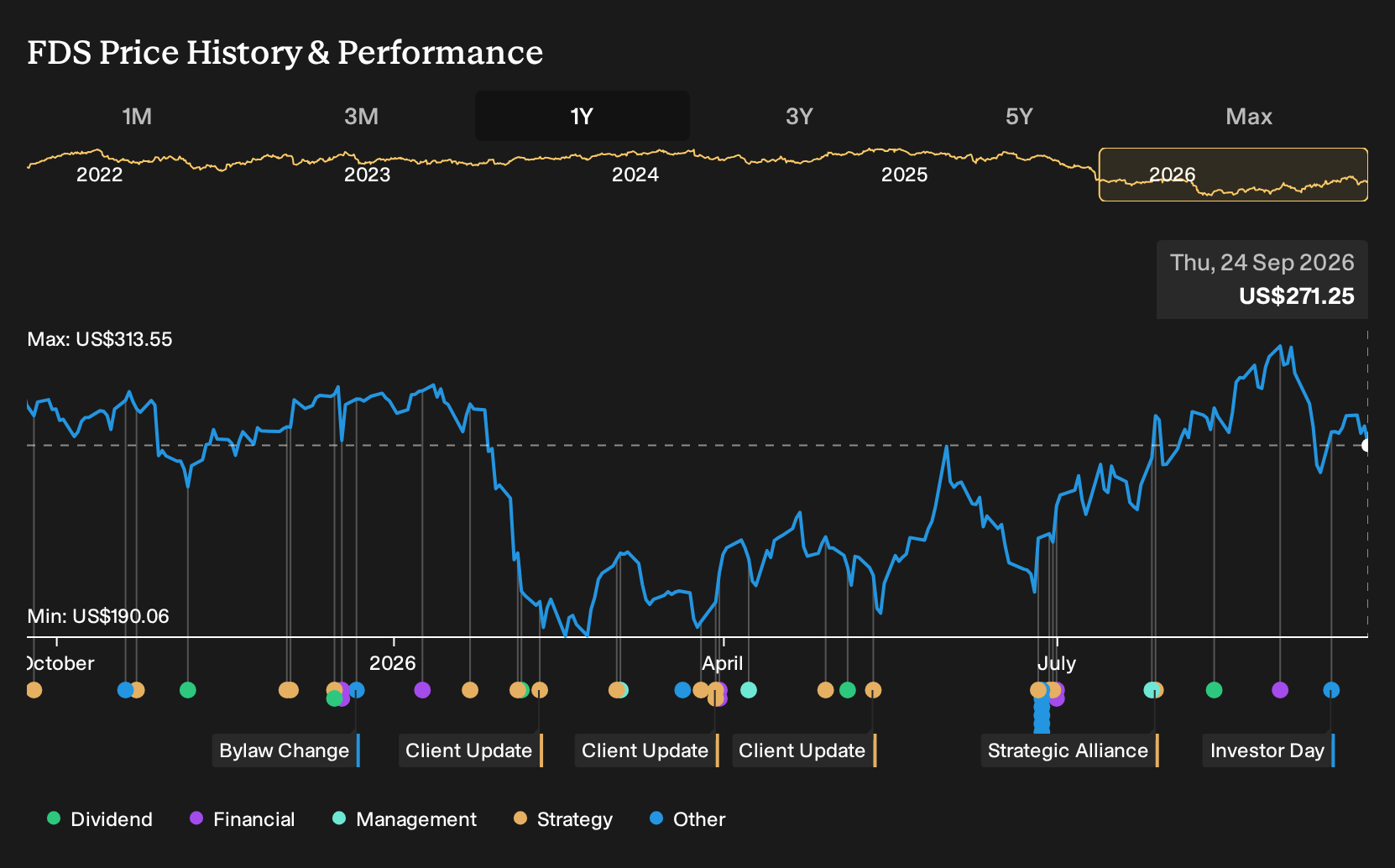Click the 2025 label on the overview sparkline
The height and width of the screenshot is (868, 1395).
point(905,175)
